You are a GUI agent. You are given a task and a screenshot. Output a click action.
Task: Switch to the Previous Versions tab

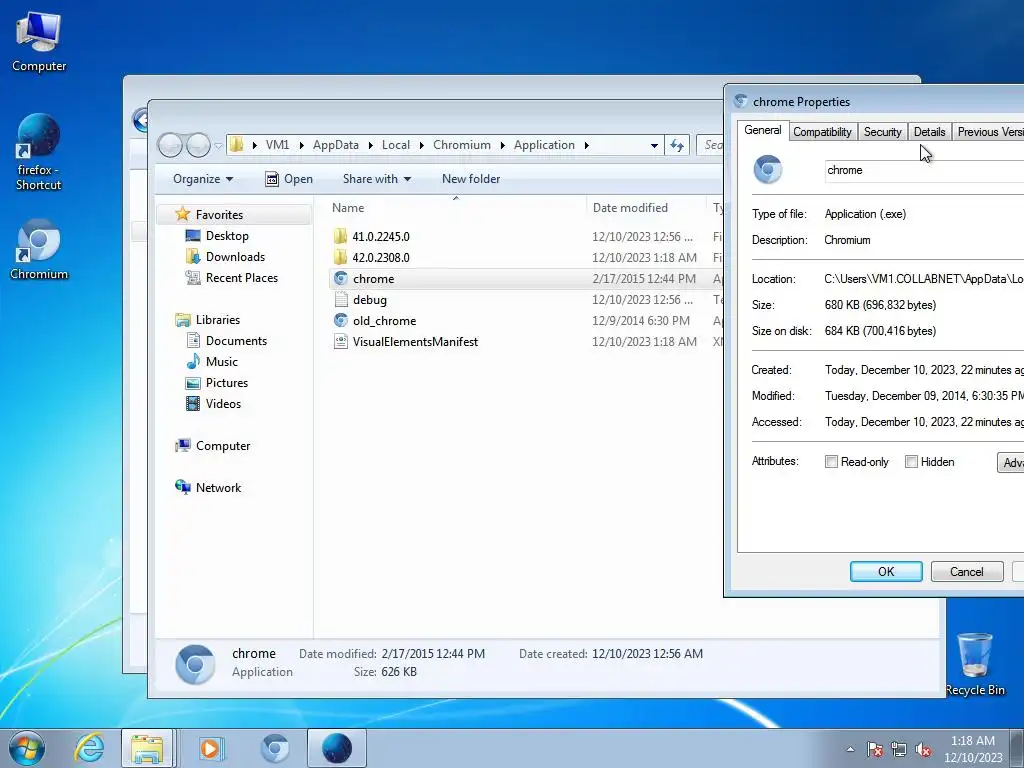[989, 132]
